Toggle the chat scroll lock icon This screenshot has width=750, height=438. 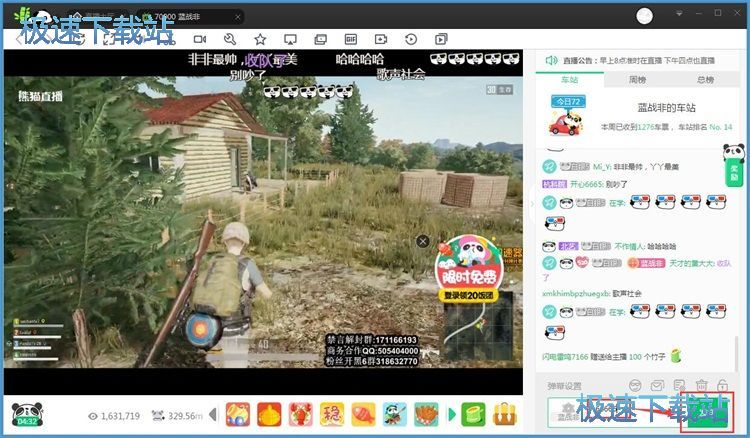pyautogui.click(x=722, y=385)
